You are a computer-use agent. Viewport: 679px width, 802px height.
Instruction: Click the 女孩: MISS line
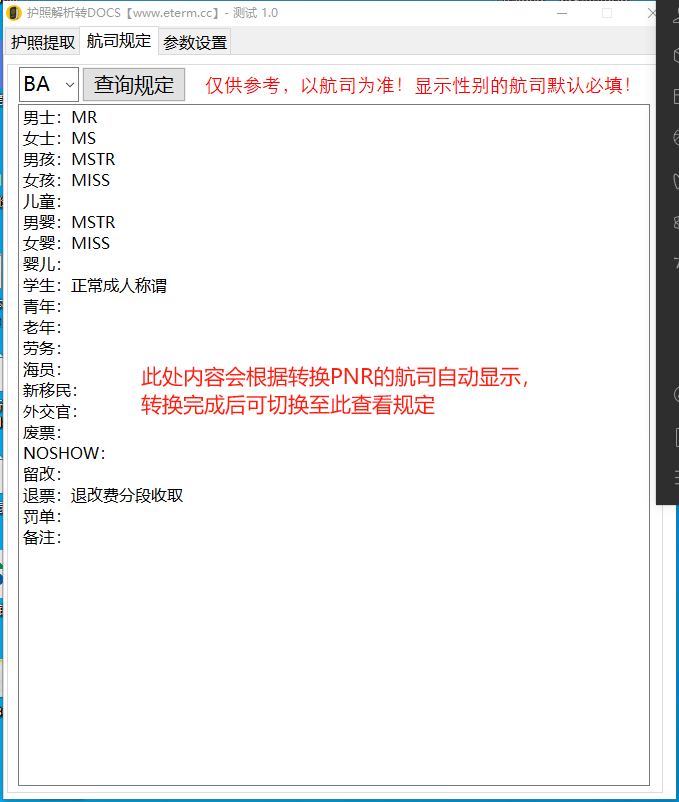point(66,181)
